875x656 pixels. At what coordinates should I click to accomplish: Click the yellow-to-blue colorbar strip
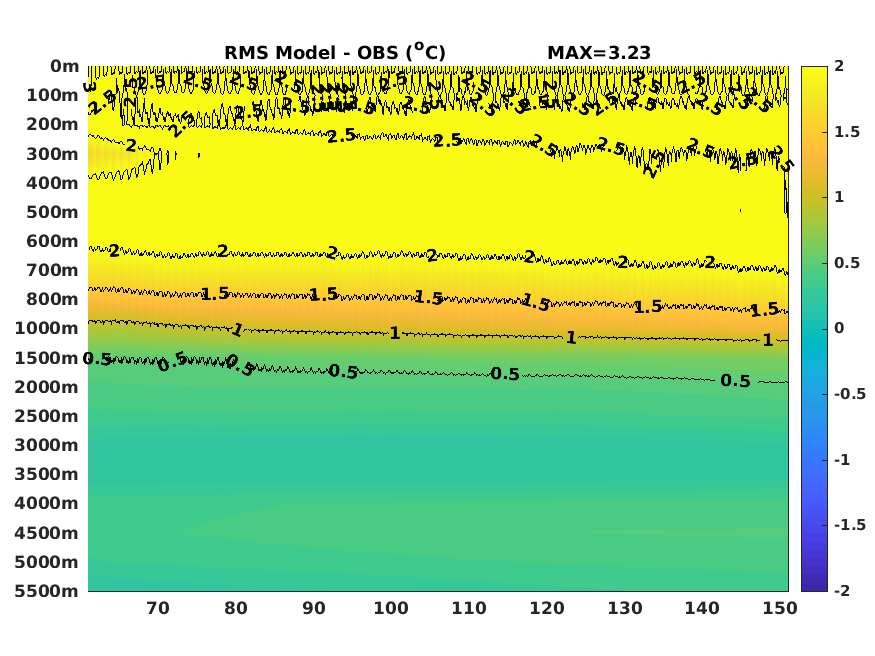pos(814,329)
